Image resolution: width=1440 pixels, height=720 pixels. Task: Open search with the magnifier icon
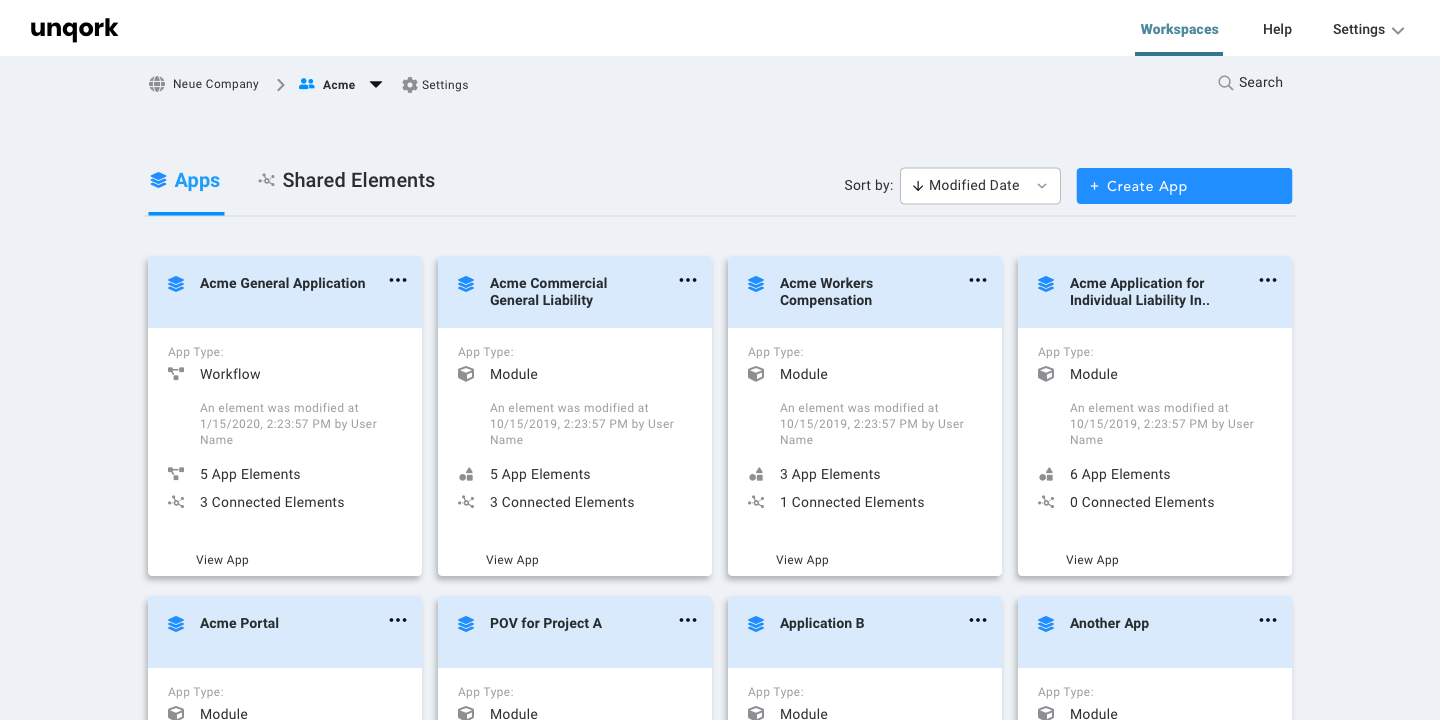pos(1225,83)
